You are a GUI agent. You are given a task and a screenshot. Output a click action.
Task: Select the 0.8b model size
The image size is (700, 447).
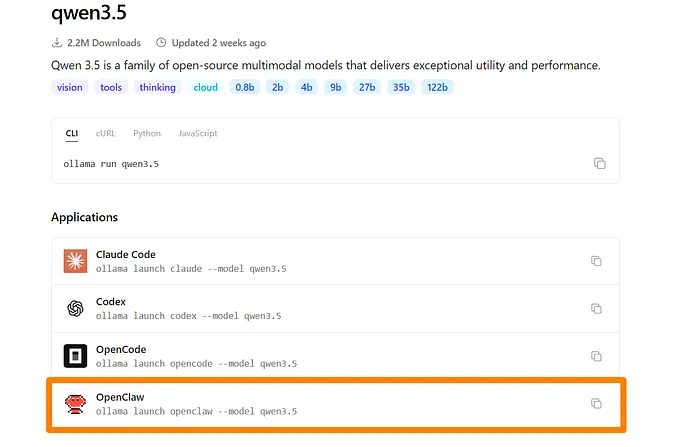click(x=244, y=87)
